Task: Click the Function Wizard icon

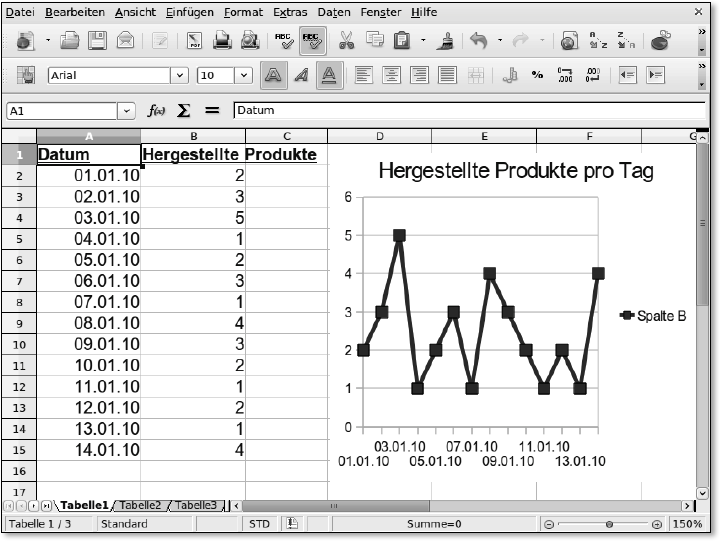Action: pyautogui.click(x=156, y=110)
